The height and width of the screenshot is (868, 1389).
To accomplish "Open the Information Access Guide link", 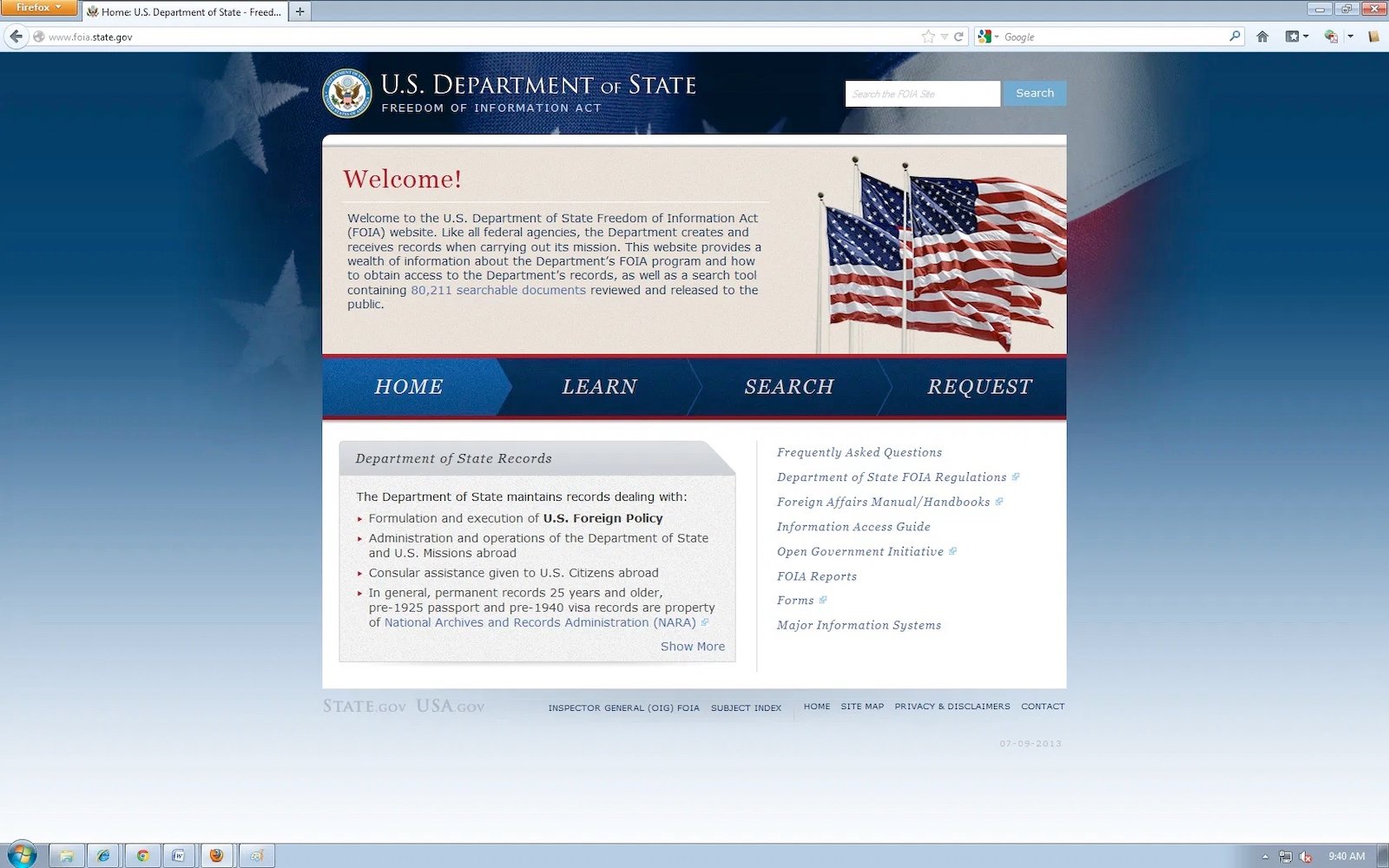I will pos(853,527).
